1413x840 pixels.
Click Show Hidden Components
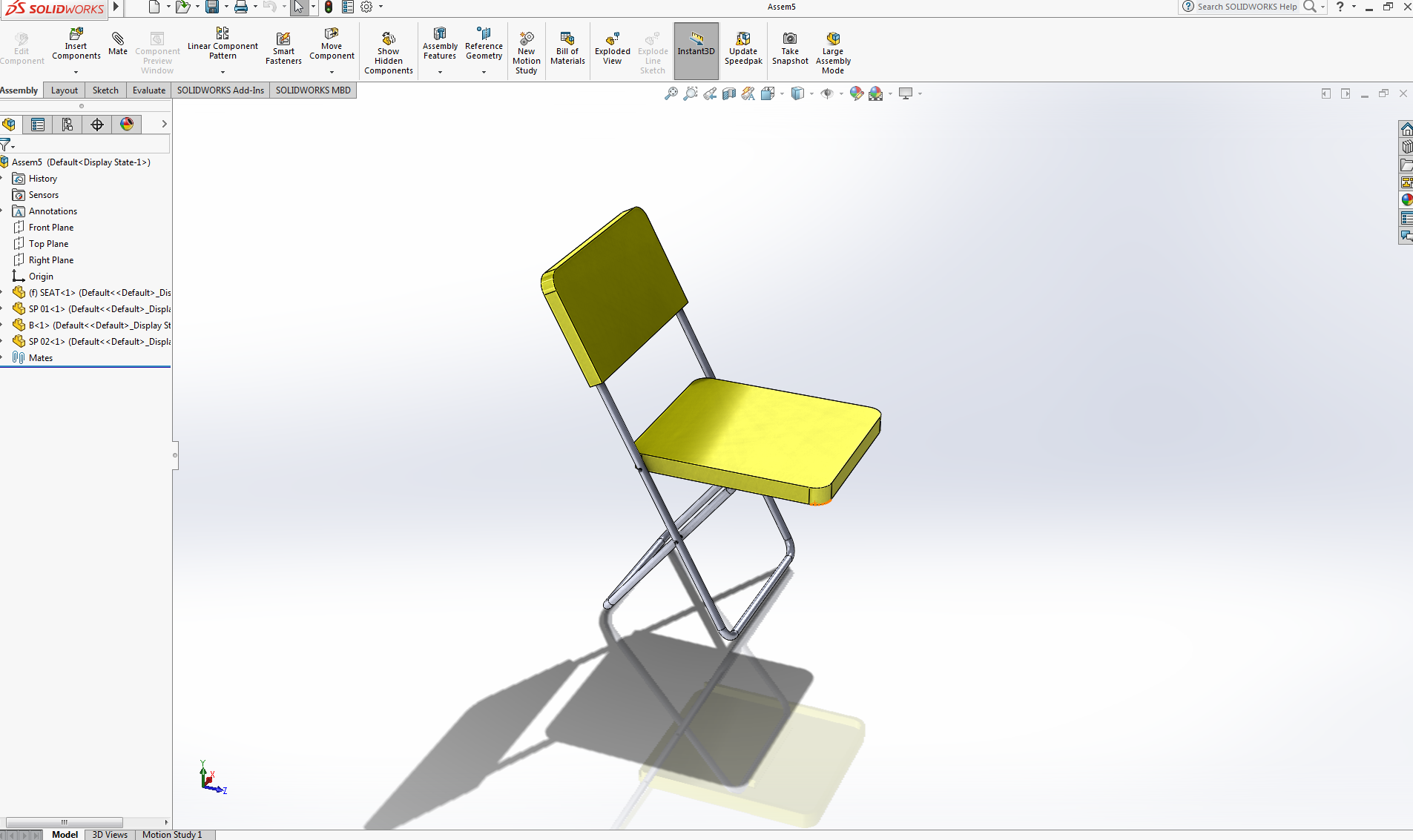(x=389, y=53)
